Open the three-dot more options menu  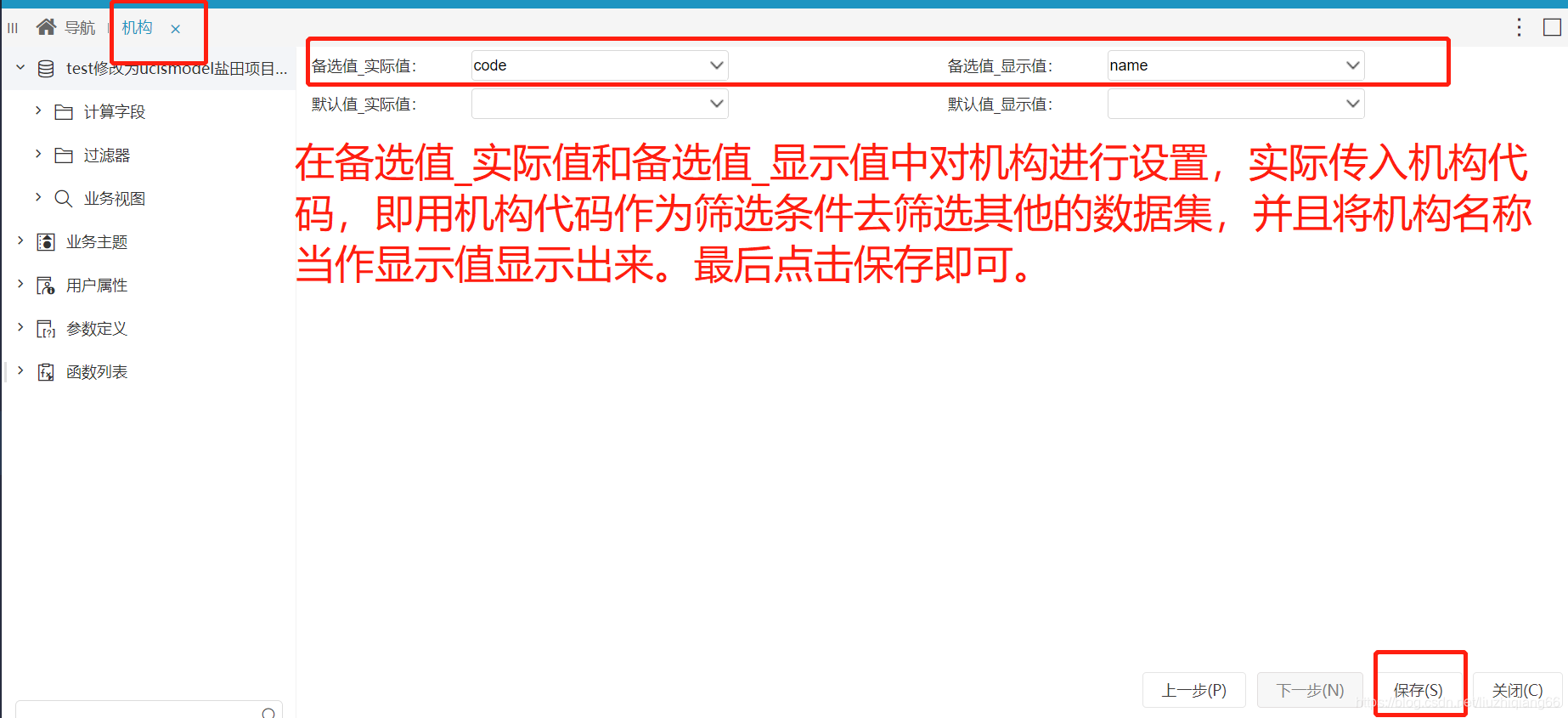point(1519,28)
